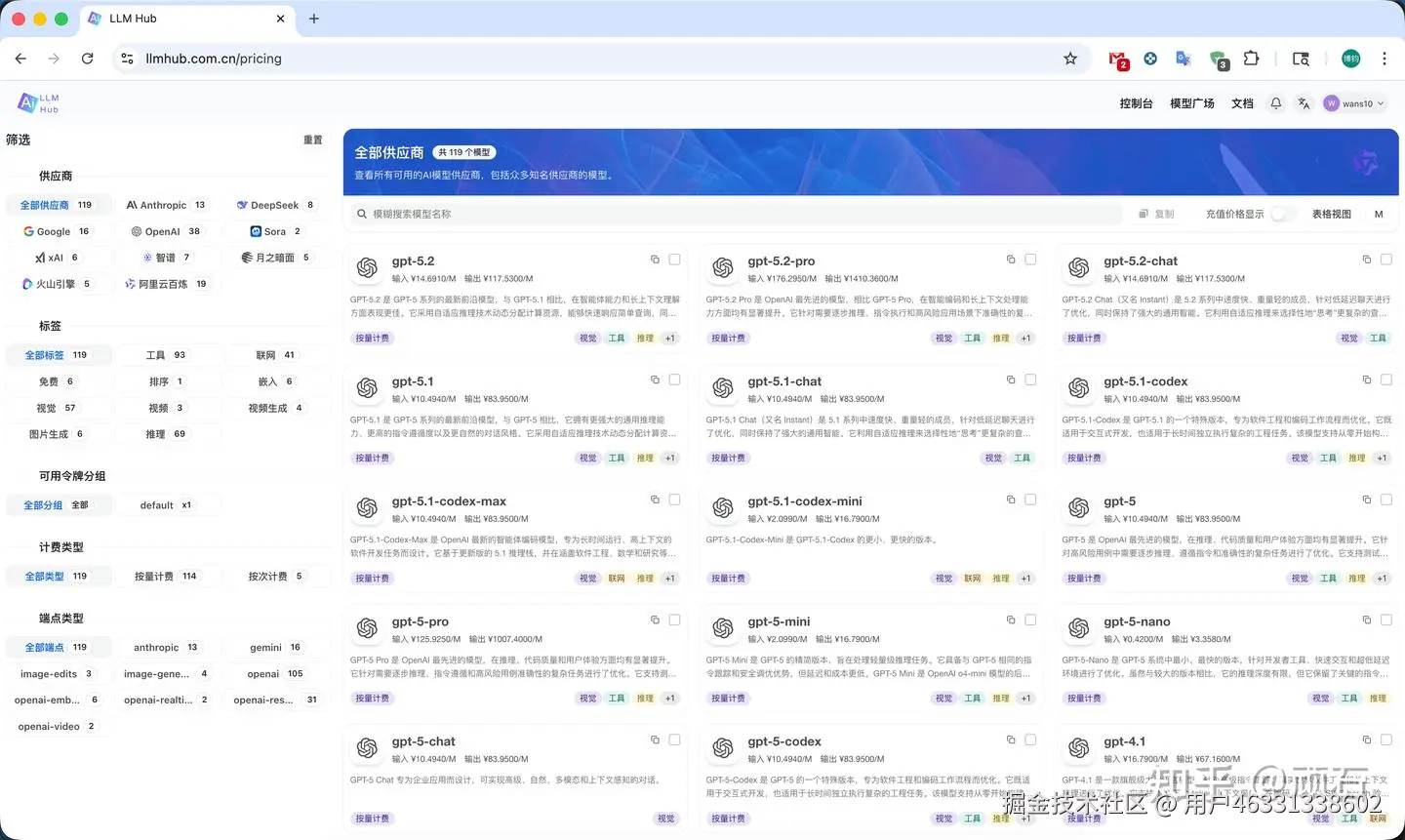Copy the gpt-5-pro model name
The width and height of the screenshot is (1405, 840).
pyautogui.click(x=655, y=620)
